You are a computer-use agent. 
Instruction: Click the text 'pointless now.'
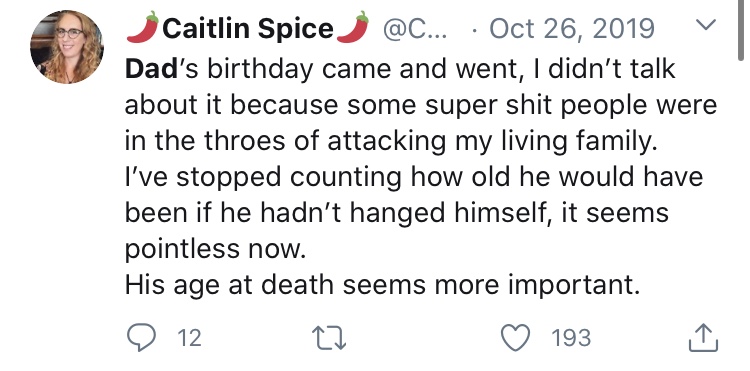tap(215, 250)
